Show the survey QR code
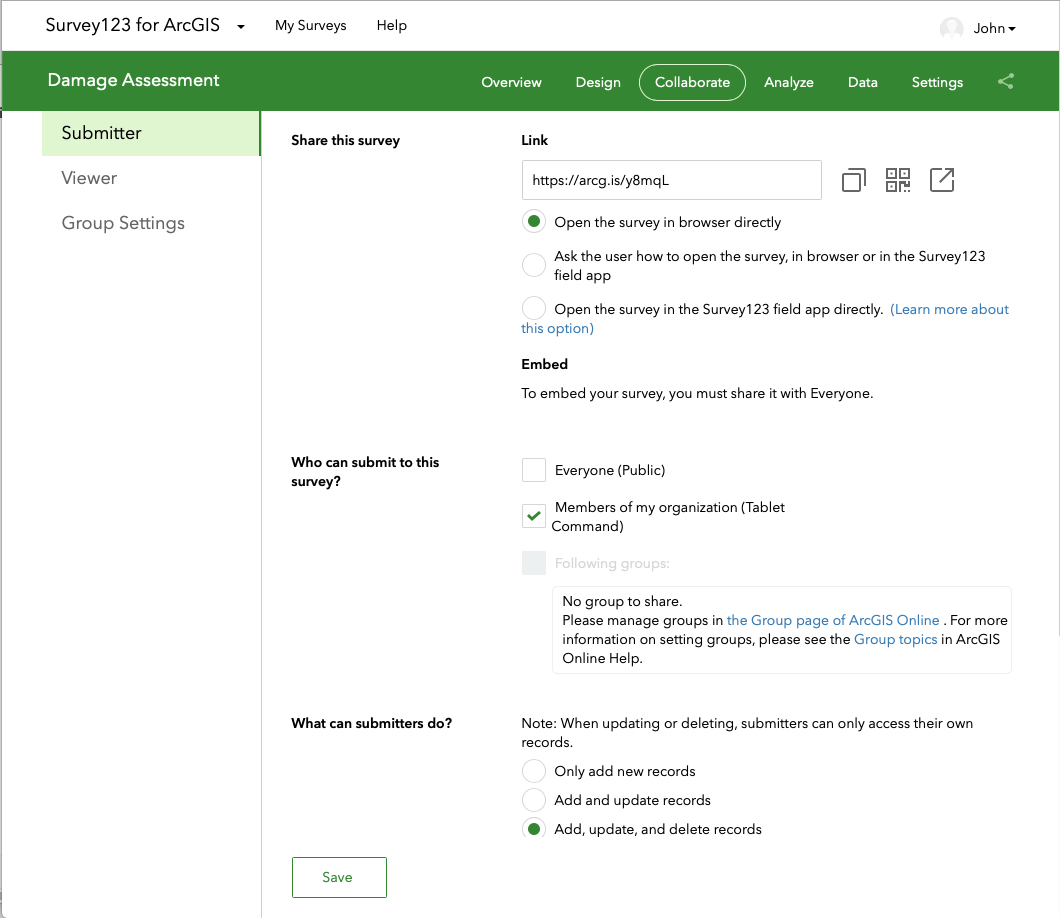The image size is (1060, 918). 898,180
